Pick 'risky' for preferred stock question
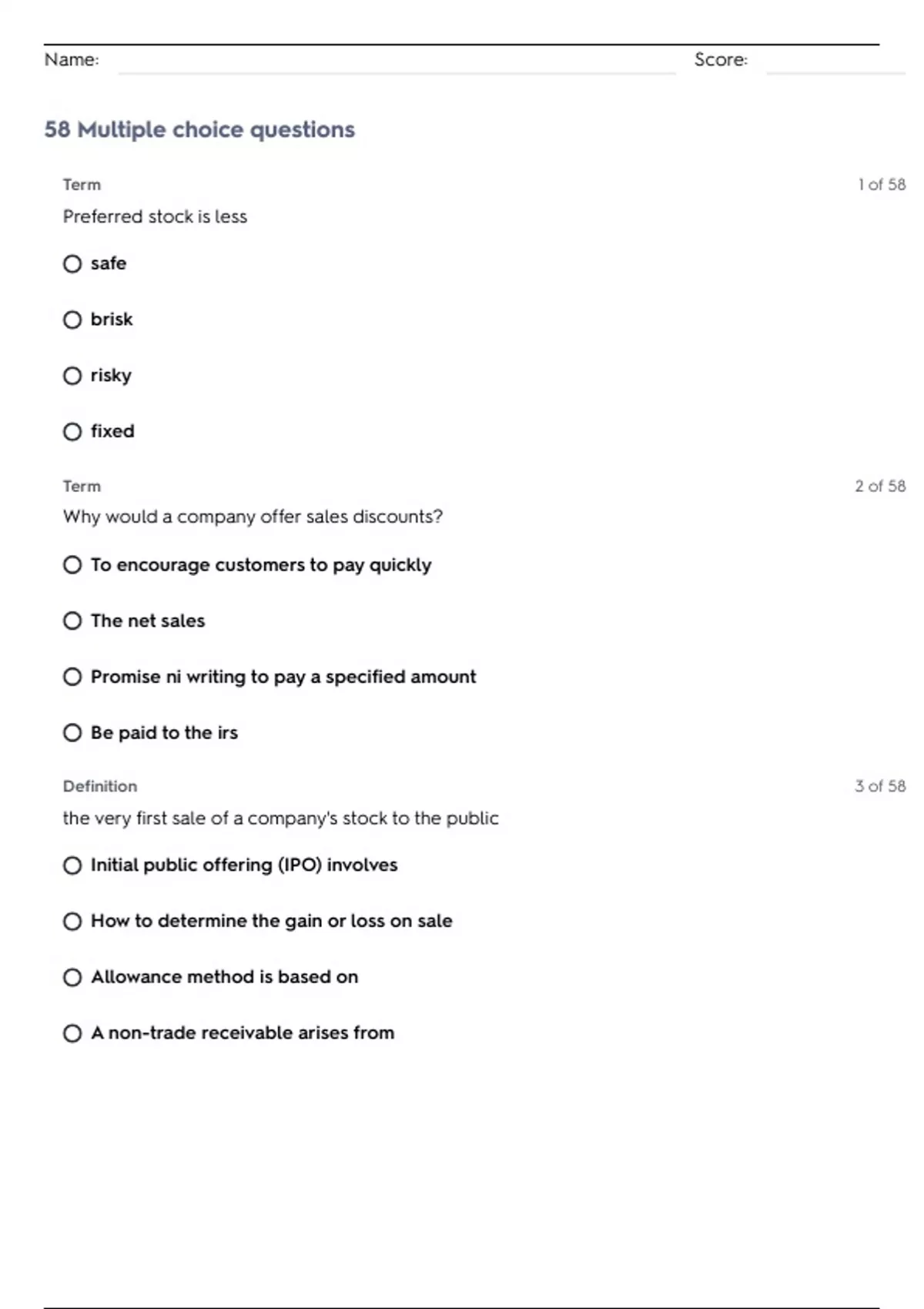924x1309 pixels. point(72,376)
